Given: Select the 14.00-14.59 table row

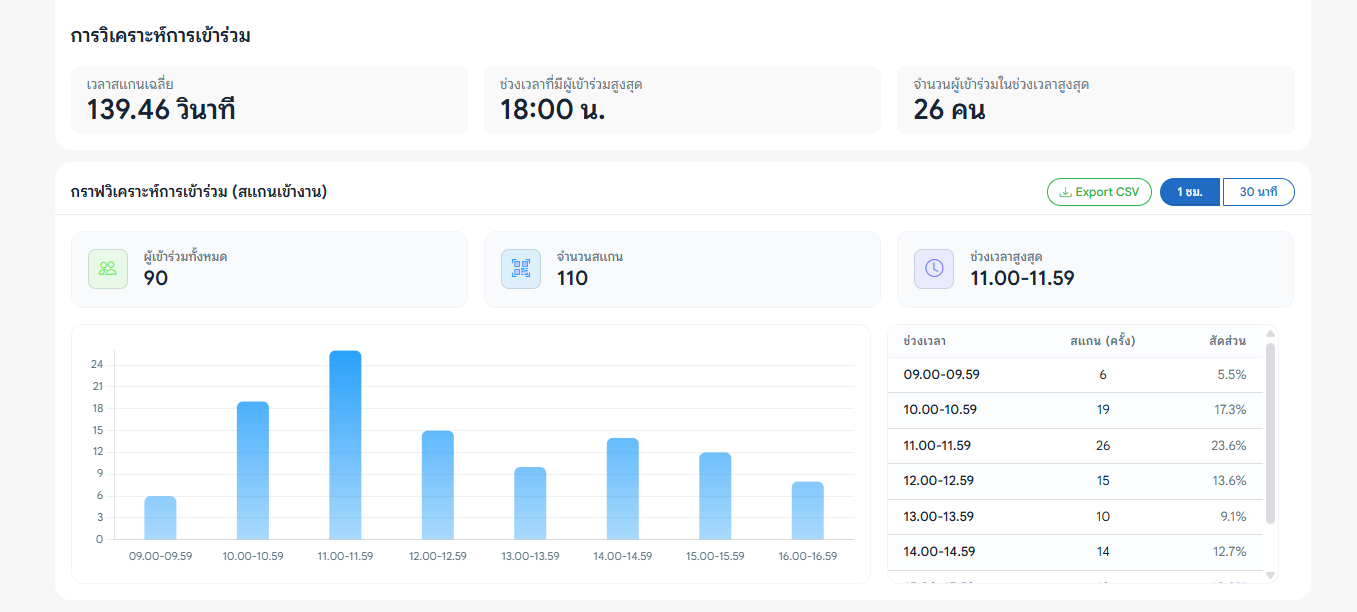Looking at the screenshot, I should pos(1075,552).
